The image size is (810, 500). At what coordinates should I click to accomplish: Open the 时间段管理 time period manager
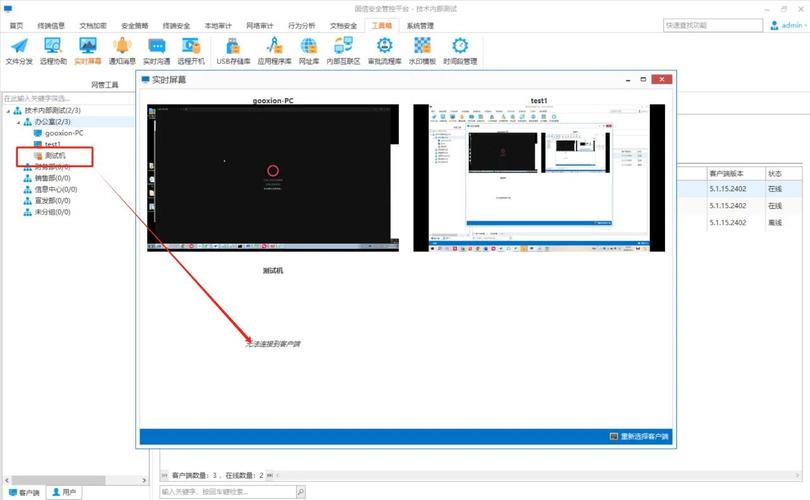(460, 50)
